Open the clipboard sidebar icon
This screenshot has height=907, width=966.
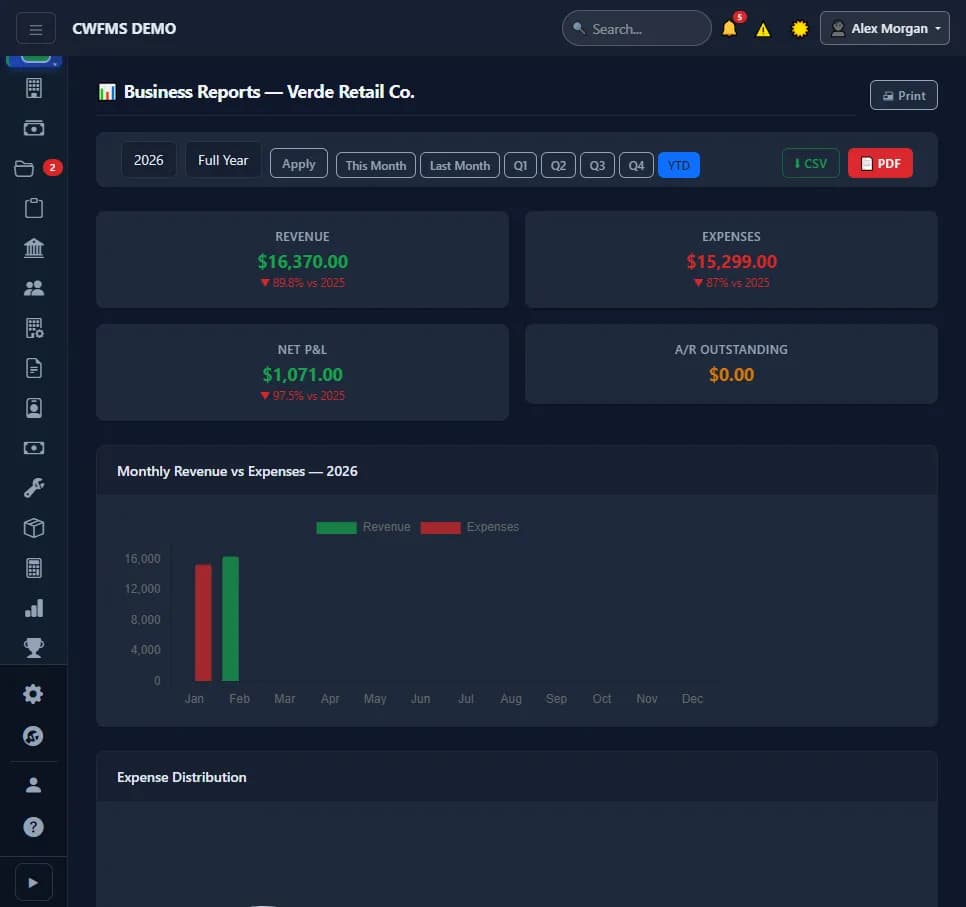point(34,208)
